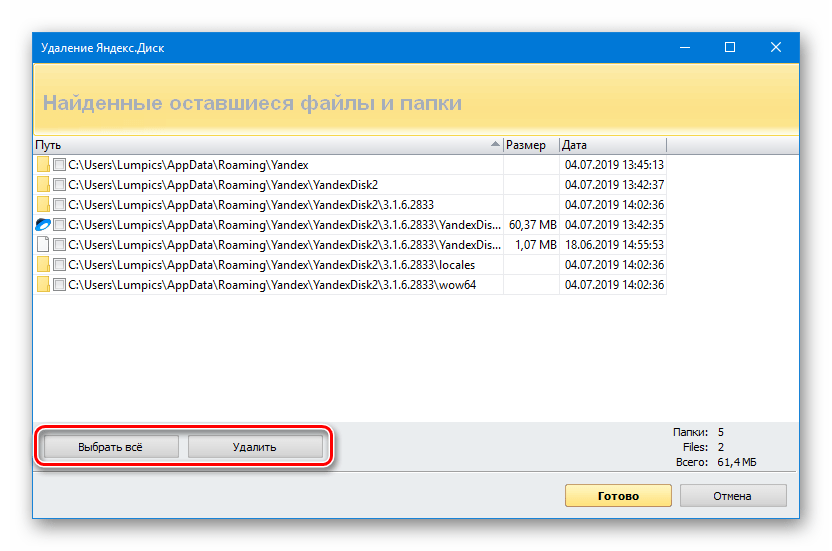Sort the list by the Путь column header
Screen dimensions: 832x551
click(268, 145)
